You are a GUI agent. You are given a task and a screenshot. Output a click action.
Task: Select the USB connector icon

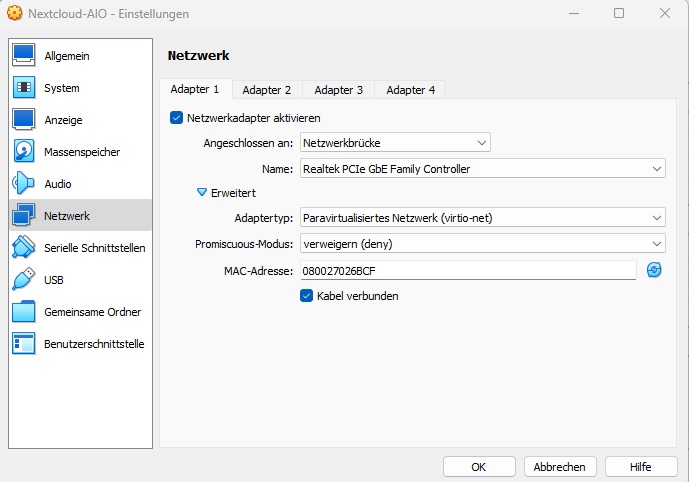(24, 279)
